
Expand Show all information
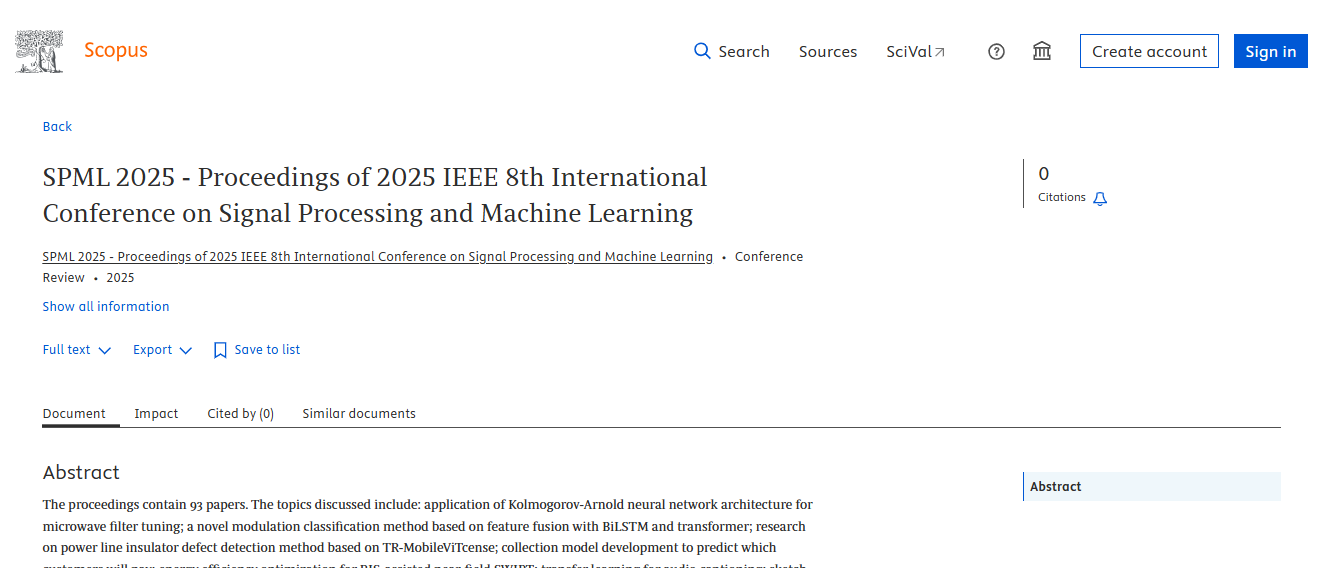click(106, 307)
